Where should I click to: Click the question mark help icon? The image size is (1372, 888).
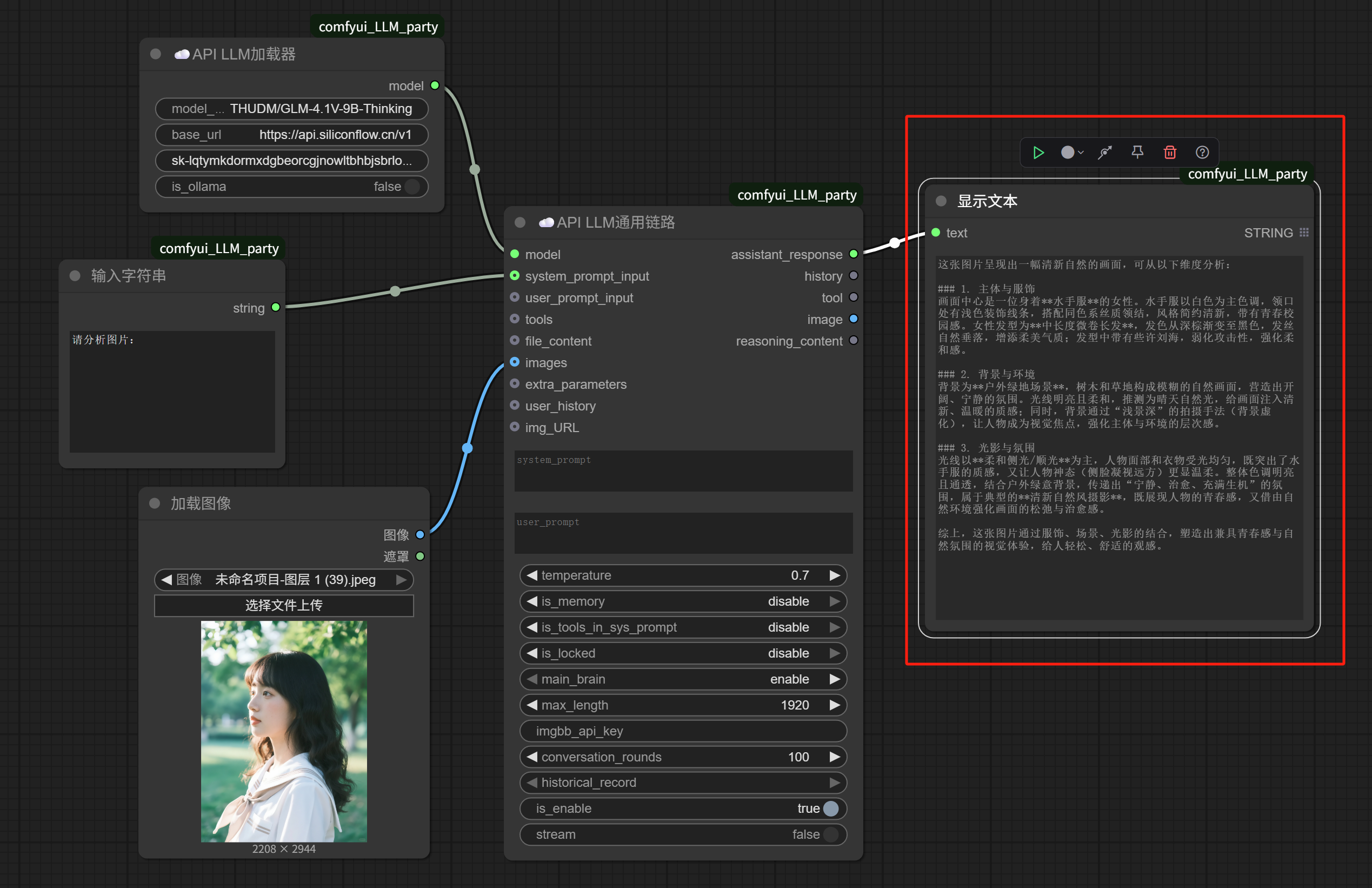pos(1202,152)
